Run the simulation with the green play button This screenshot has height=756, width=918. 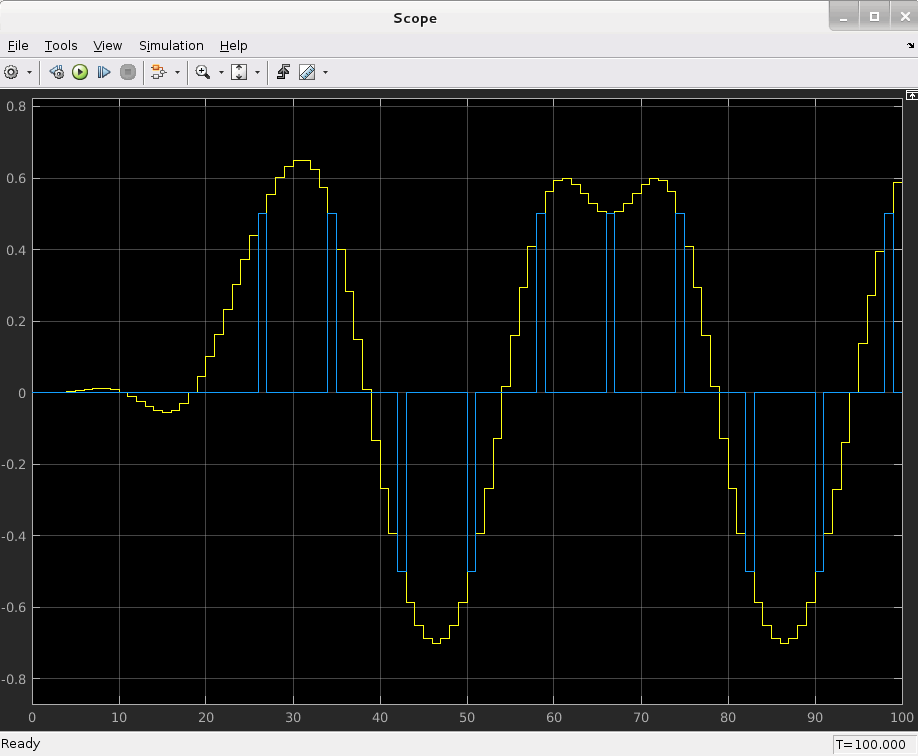point(80,72)
